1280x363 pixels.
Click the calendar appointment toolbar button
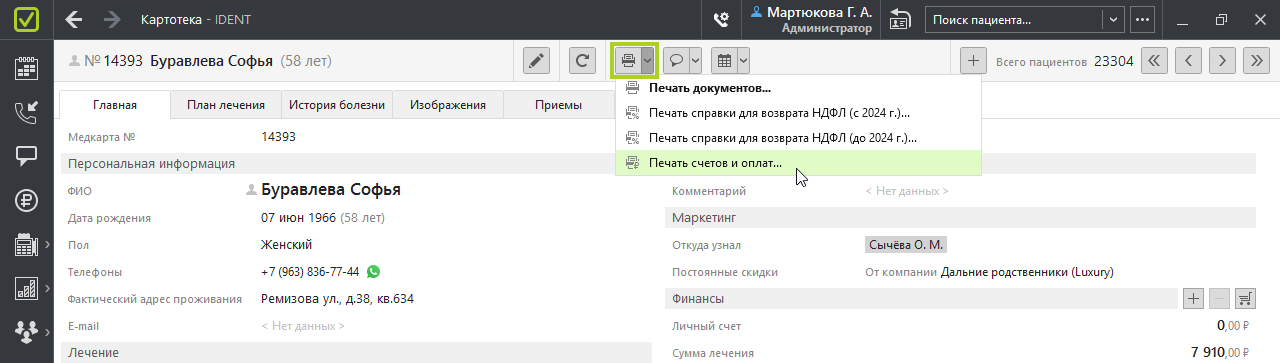[x=724, y=61]
